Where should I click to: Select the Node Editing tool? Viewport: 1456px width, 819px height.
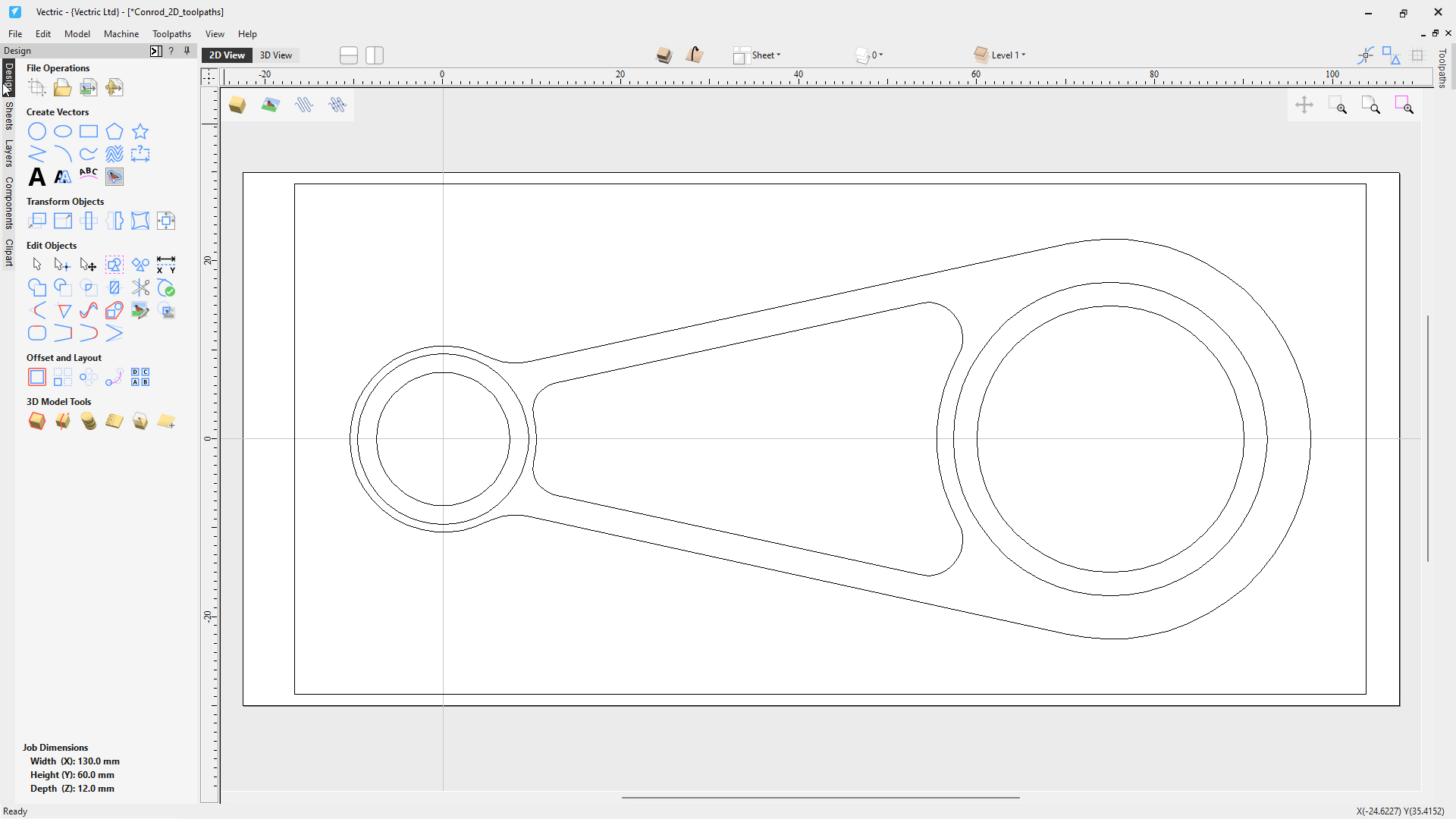(x=62, y=265)
